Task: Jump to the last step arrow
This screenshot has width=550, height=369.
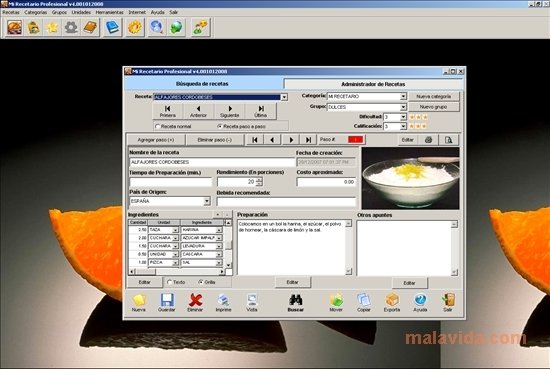Action: (x=308, y=140)
